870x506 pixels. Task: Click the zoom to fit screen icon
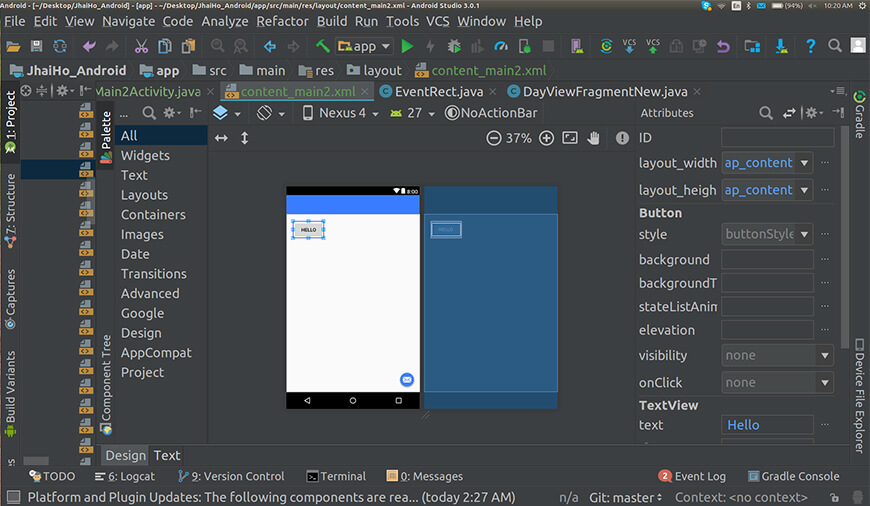click(x=570, y=138)
